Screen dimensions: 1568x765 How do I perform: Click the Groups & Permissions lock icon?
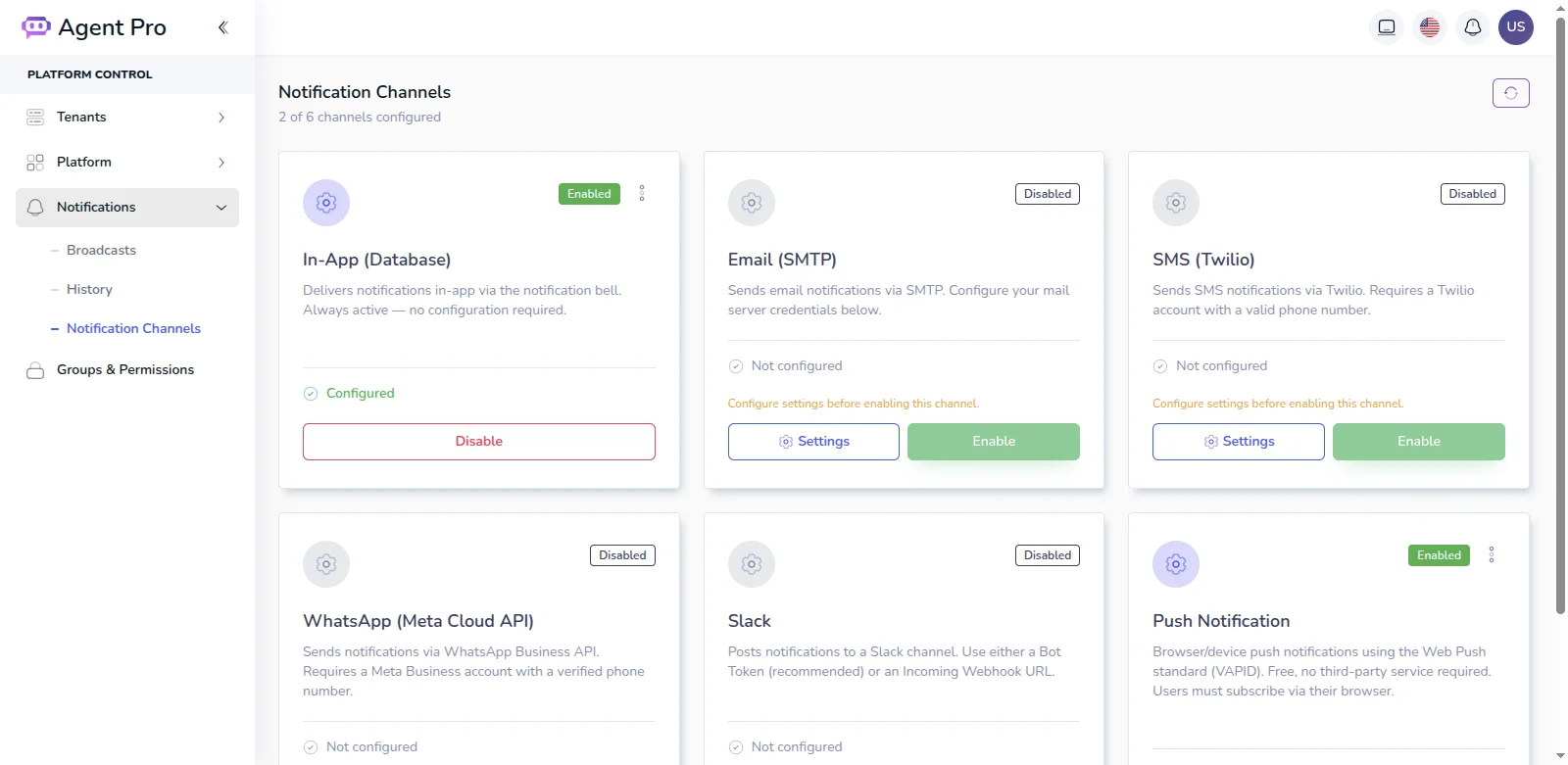[x=35, y=370]
